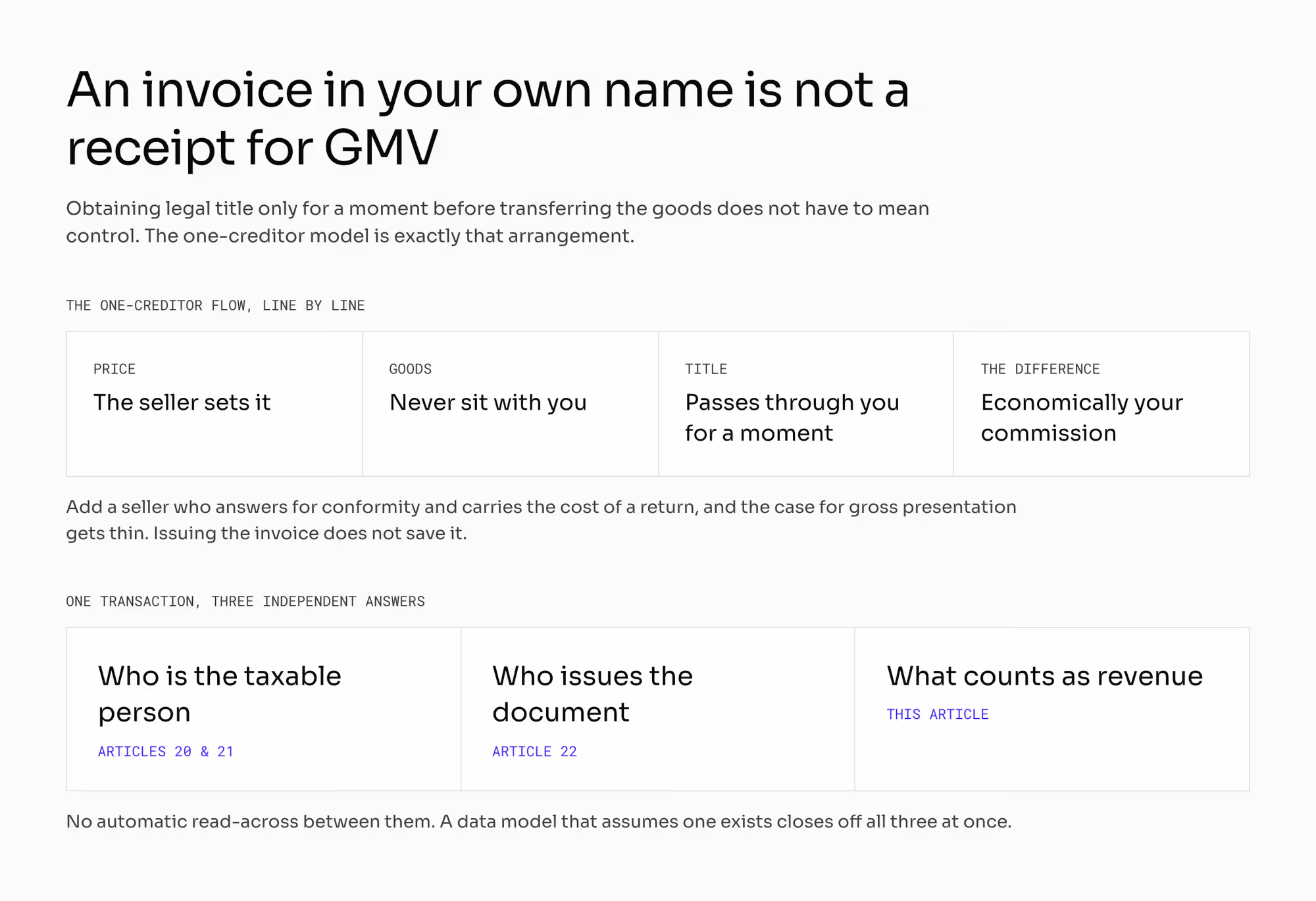Click the ARTICLES 20 & 21 link
1316x901 pixels.
pos(166,751)
